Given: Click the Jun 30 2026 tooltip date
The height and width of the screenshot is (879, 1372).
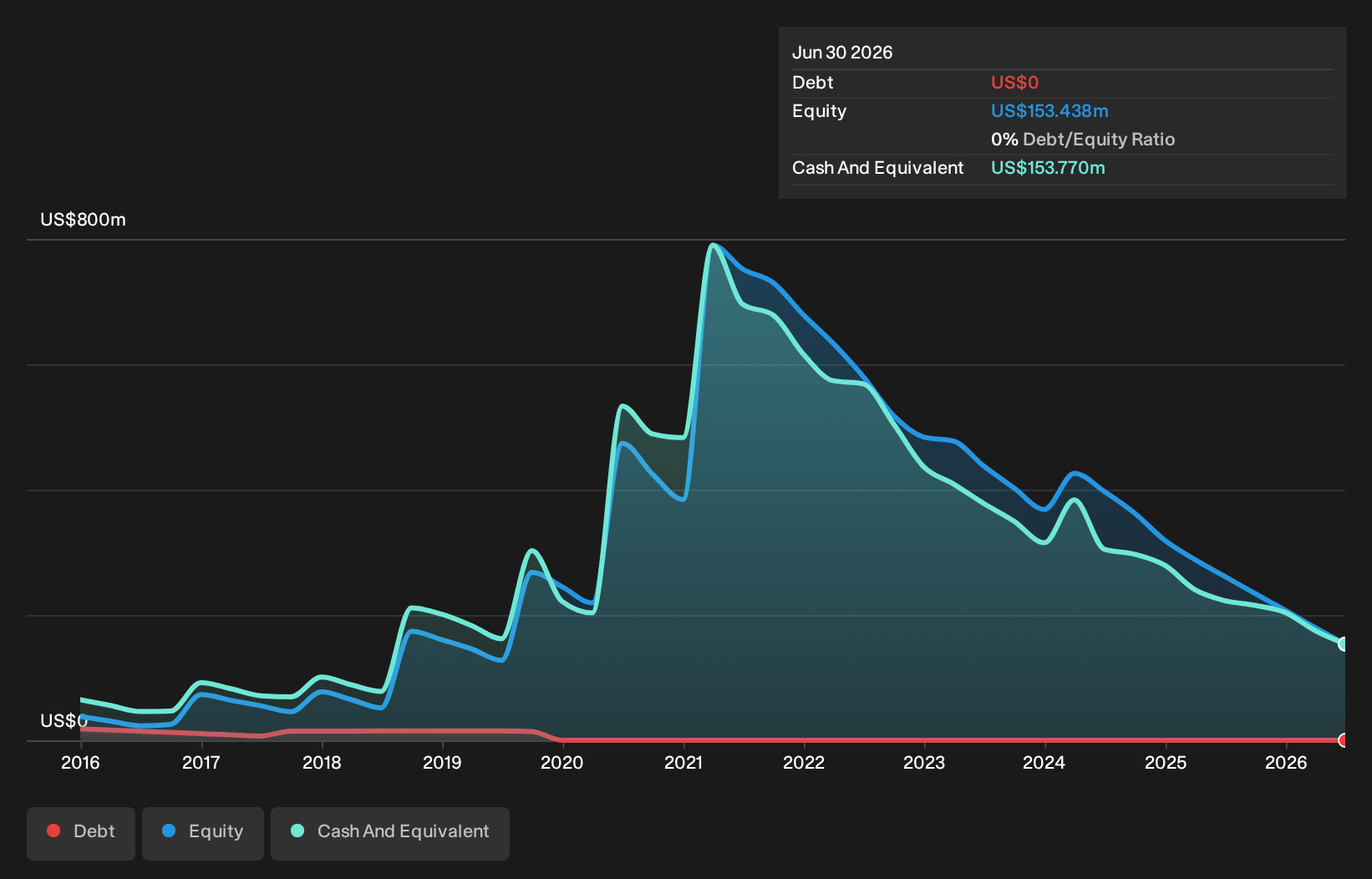Looking at the screenshot, I should pos(842,53).
